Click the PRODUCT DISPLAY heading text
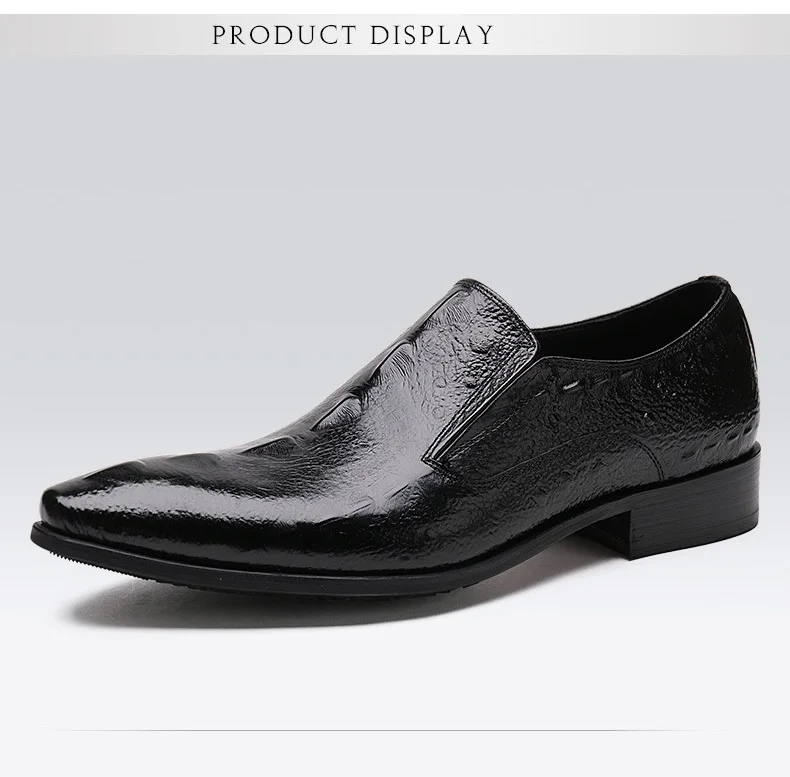The image size is (790, 777). [353, 35]
